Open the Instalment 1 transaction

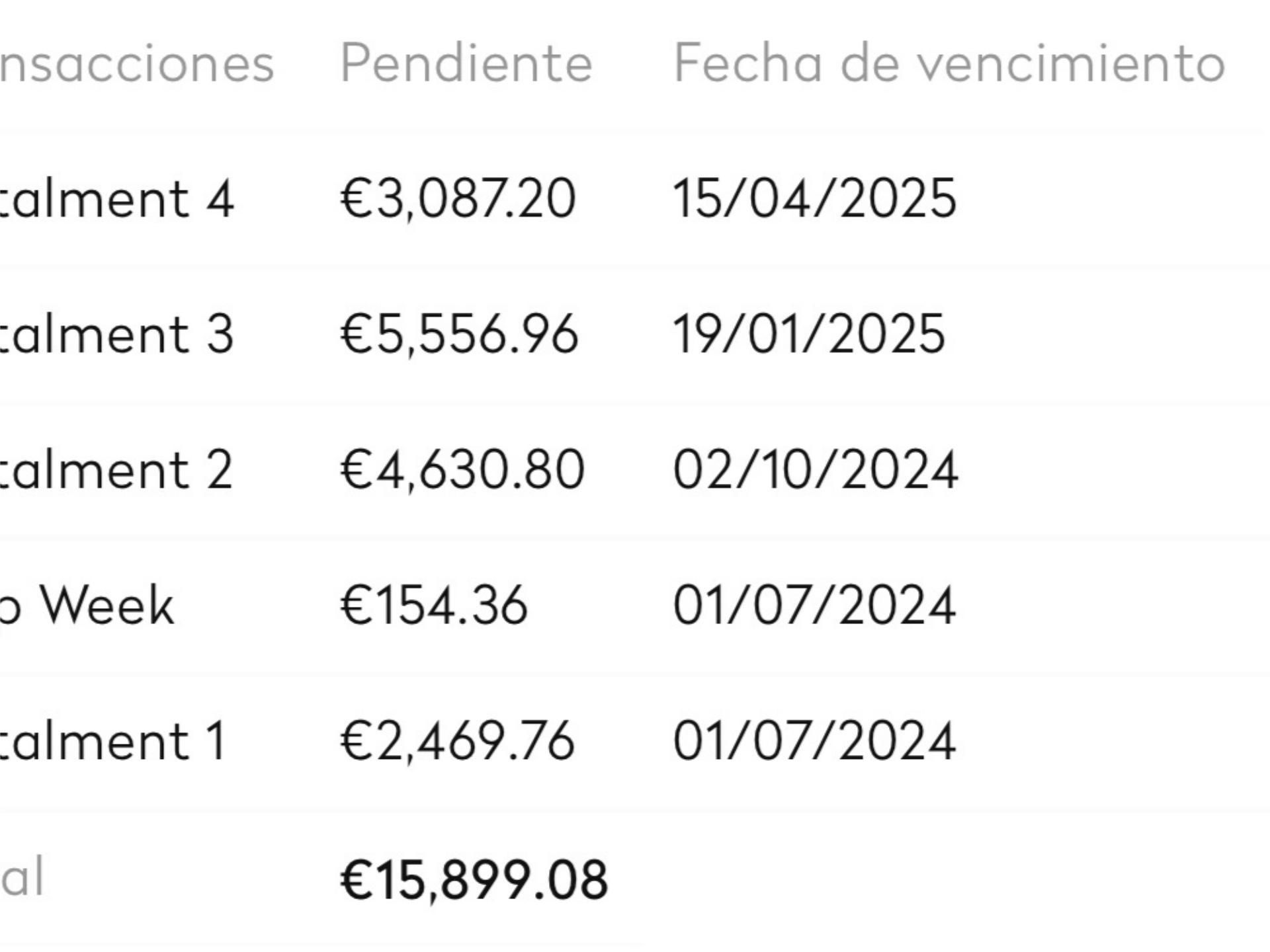pos(114,741)
